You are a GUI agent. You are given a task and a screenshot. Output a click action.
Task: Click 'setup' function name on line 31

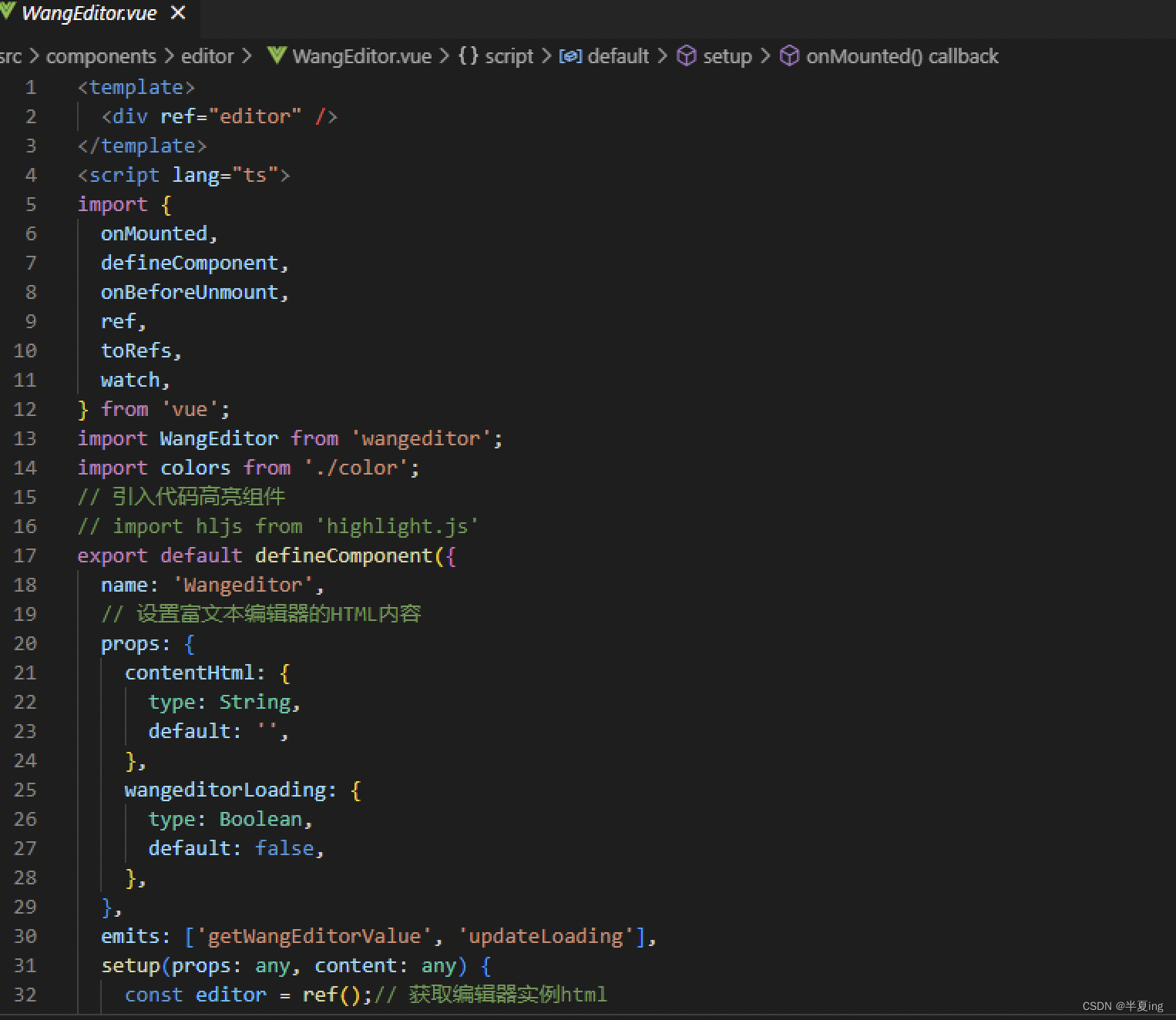click(x=130, y=965)
